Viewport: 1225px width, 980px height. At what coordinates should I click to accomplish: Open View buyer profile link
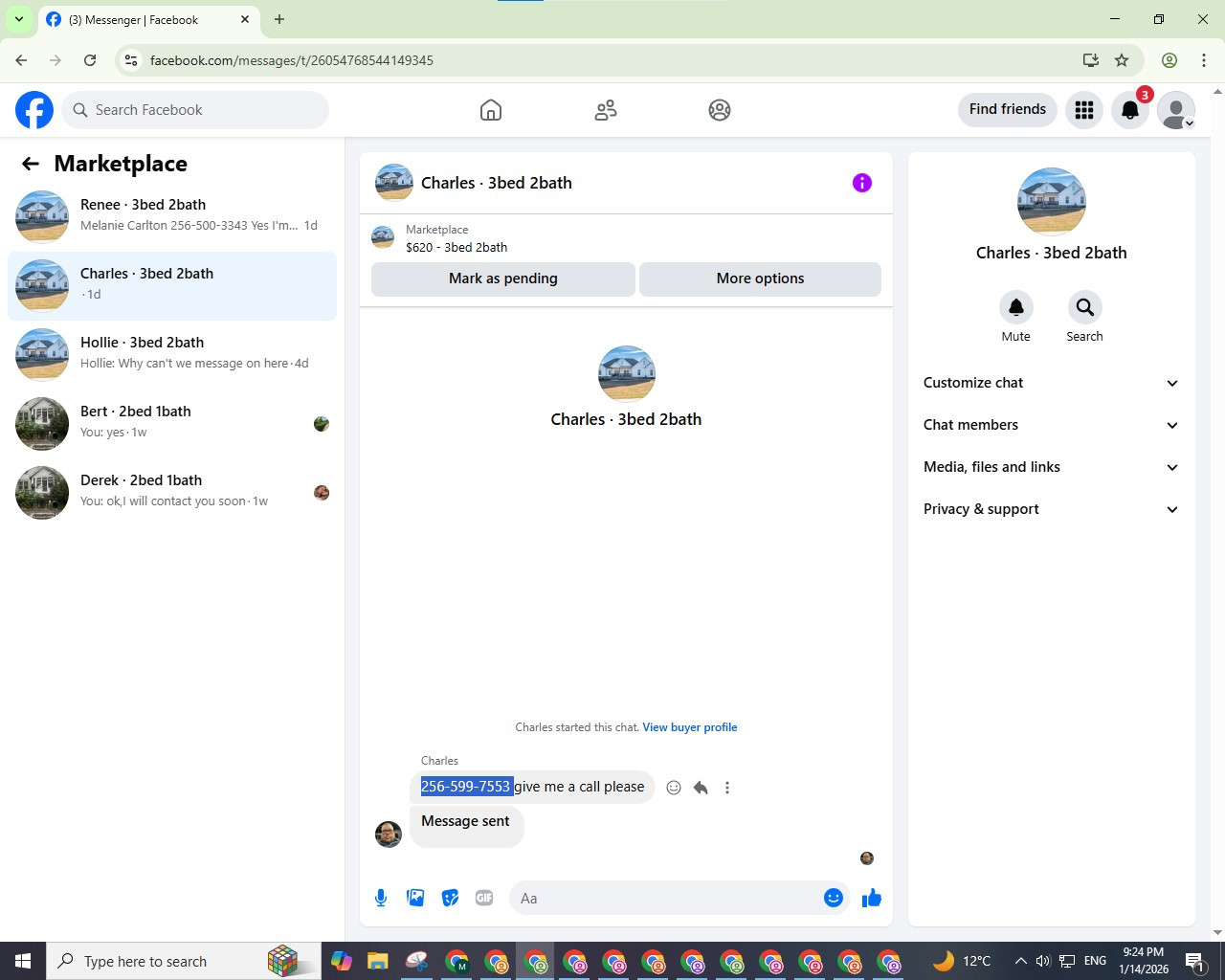tap(690, 727)
